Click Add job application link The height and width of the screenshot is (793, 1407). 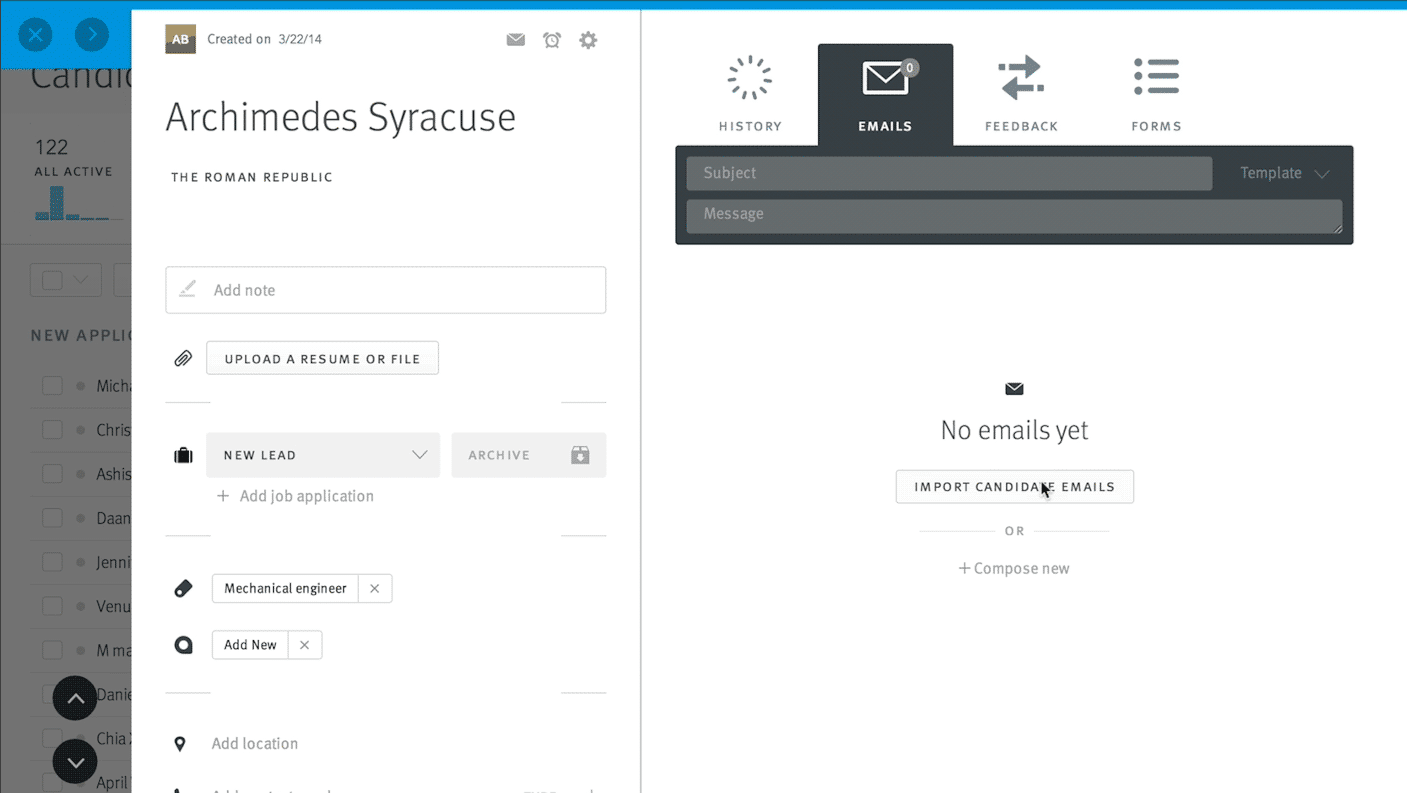pyautogui.click(x=295, y=496)
